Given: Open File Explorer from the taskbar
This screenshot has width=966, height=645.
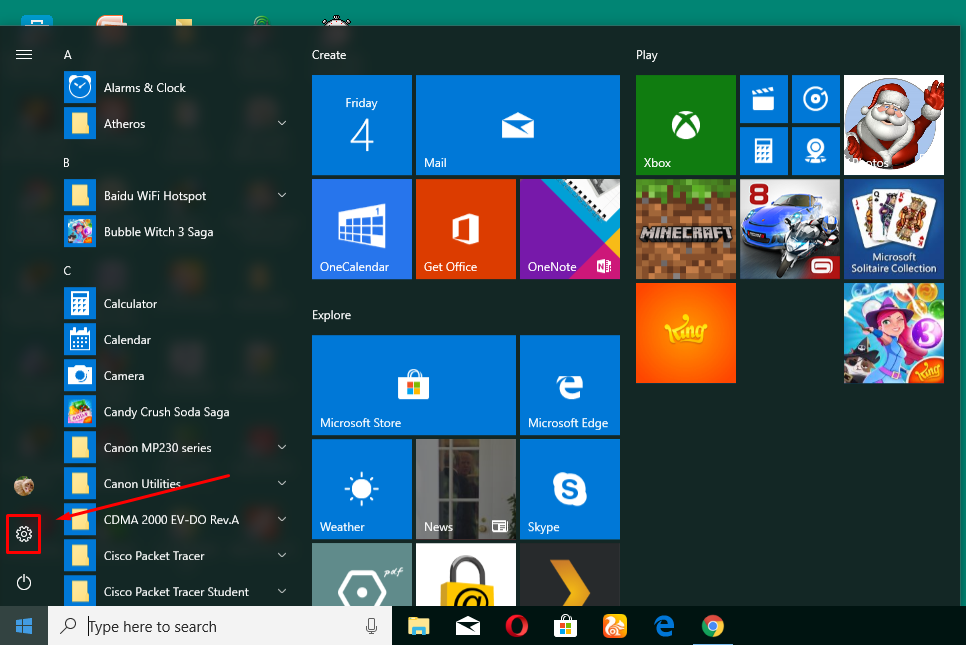Looking at the screenshot, I should pos(419,626).
